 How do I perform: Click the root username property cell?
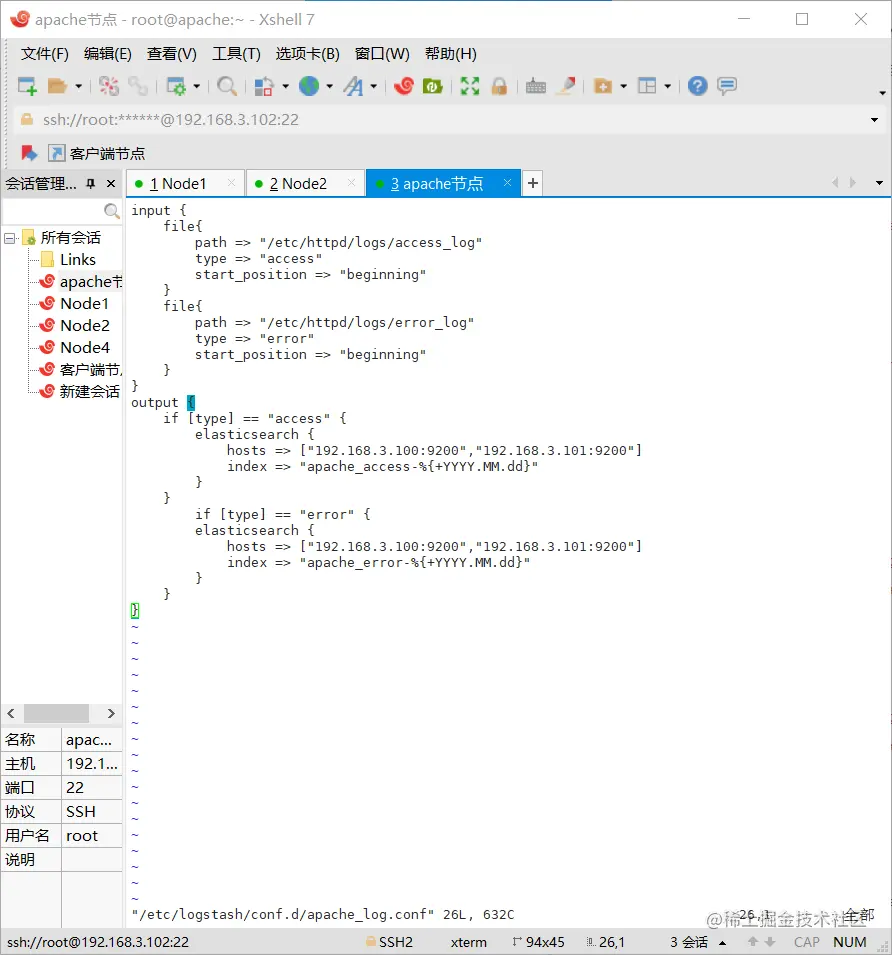(x=92, y=836)
